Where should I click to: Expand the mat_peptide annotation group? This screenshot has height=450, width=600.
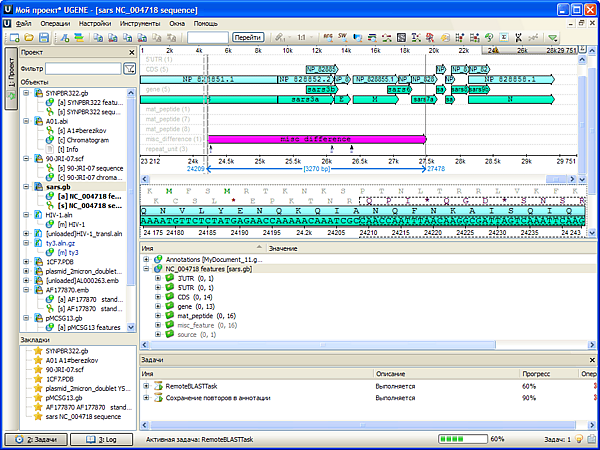(x=157, y=315)
